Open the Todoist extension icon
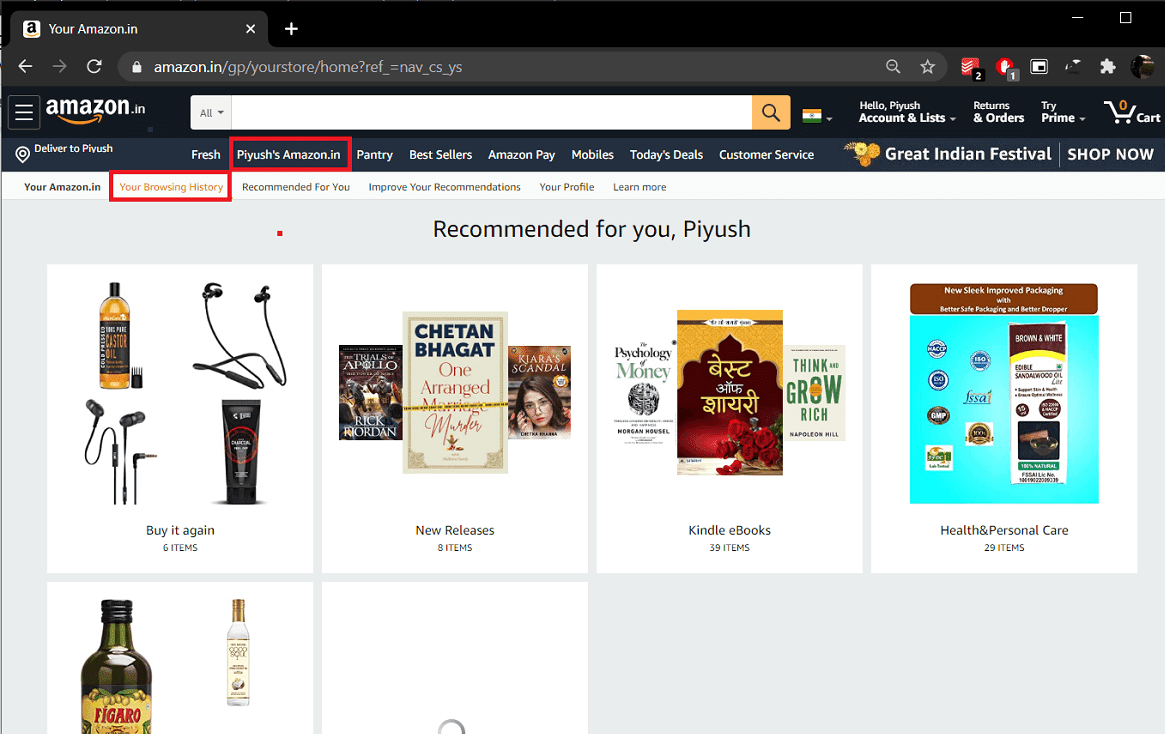This screenshot has height=734, width=1165. [x=971, y=66]
